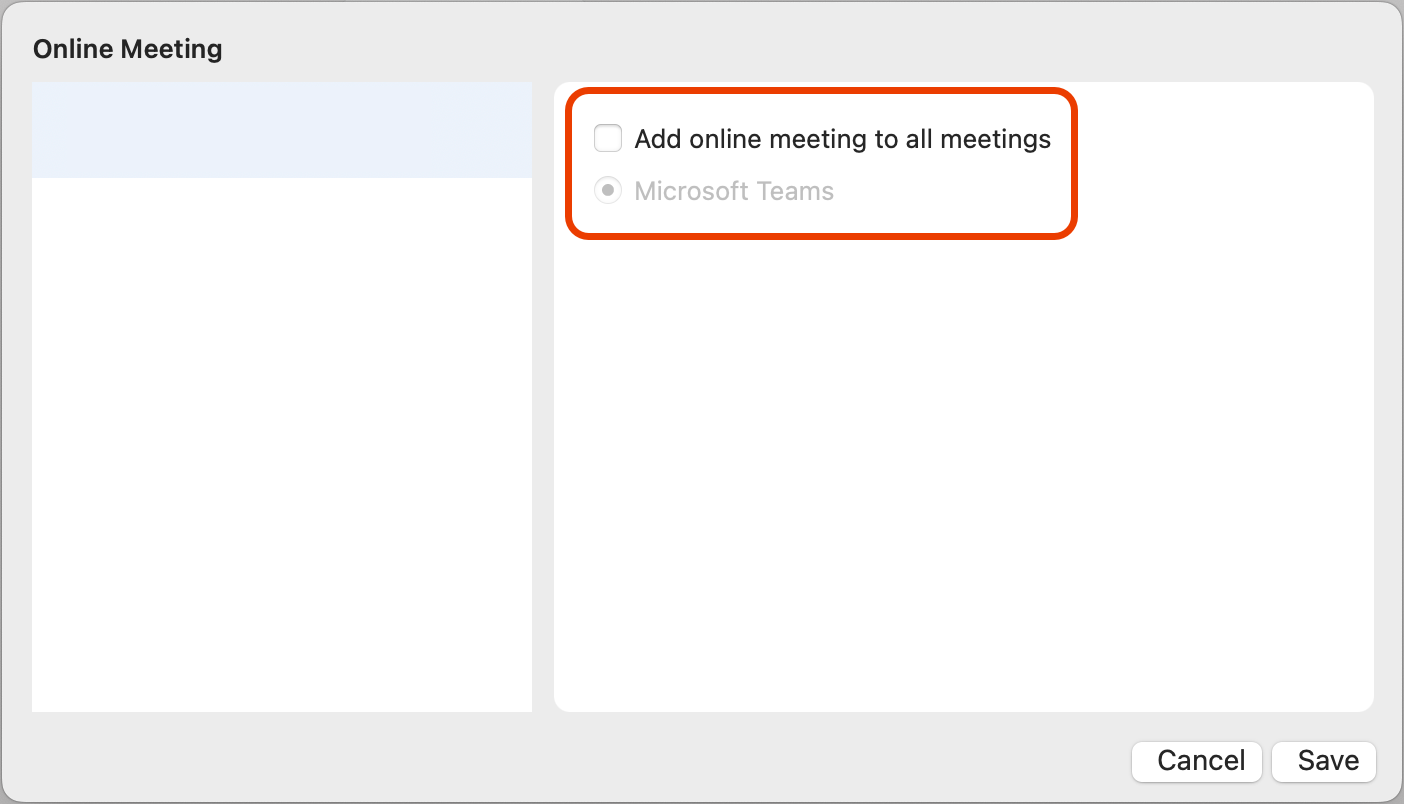Click the Online Meeting dialog title
Screen dimensions: 1404x804
click(x=127, y=49)
